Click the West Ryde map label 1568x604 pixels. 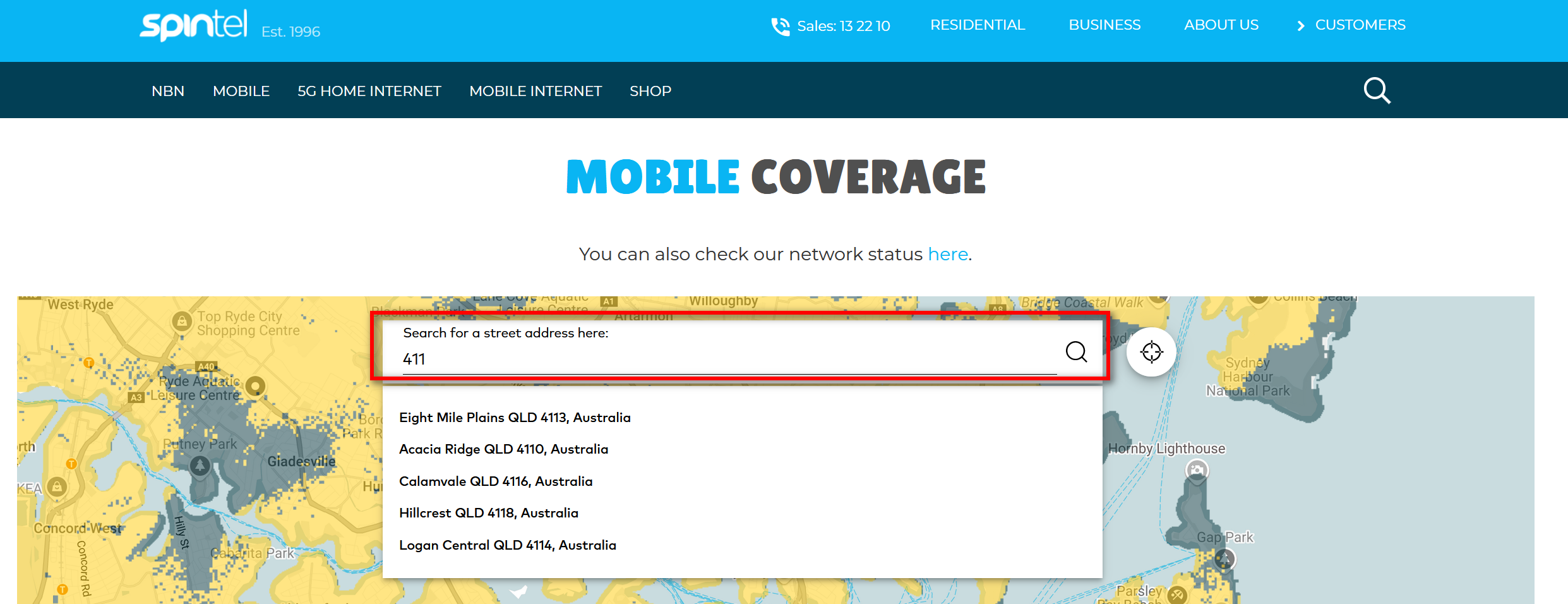pos(81,304)
